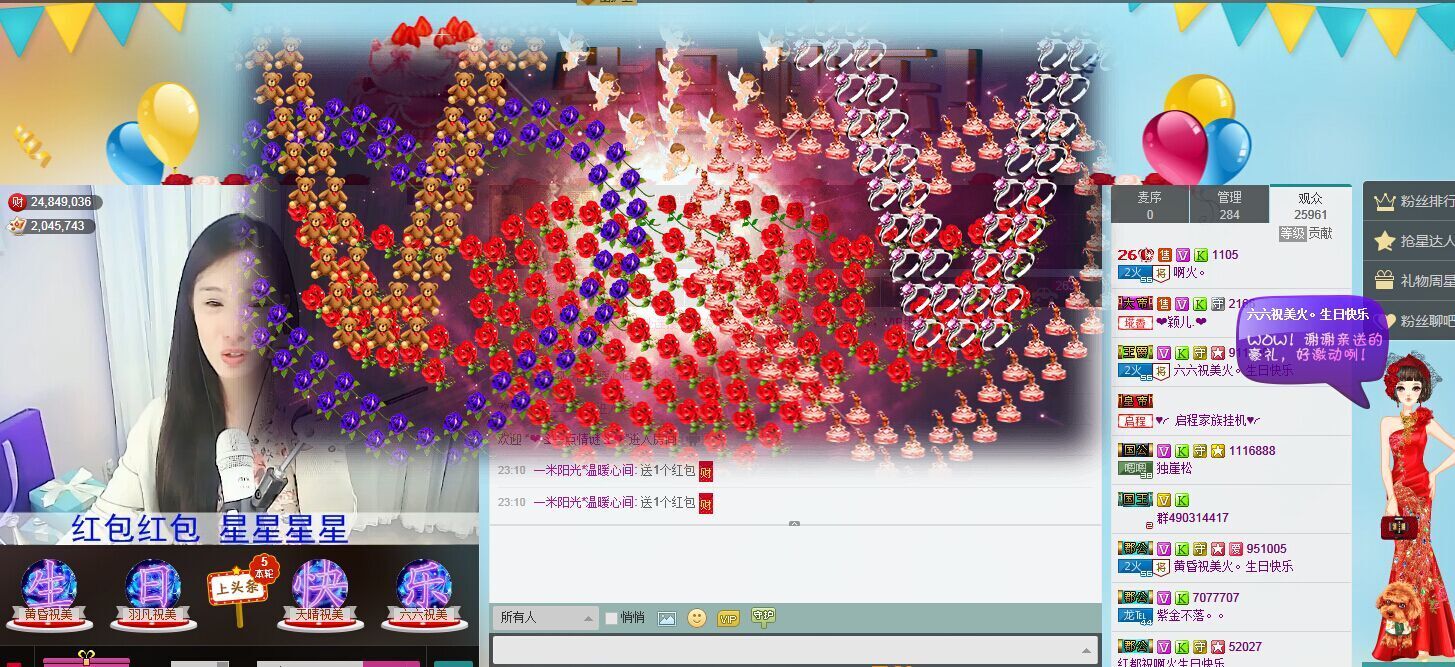
Task: Click the star icon for 拾星达人
Action: pyautogui.click(x=1385, y=241)
